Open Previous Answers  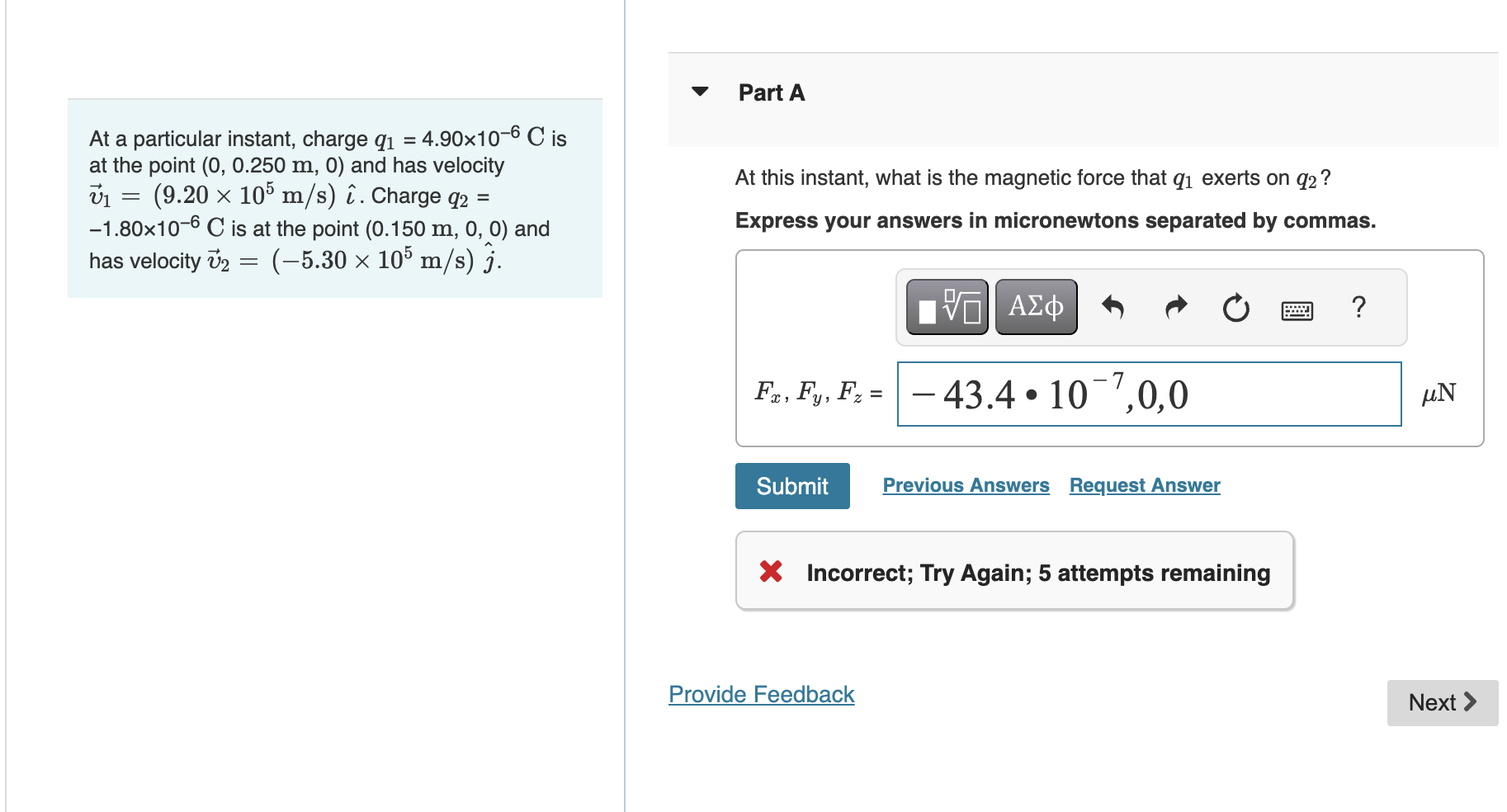(x=966, y=485)
